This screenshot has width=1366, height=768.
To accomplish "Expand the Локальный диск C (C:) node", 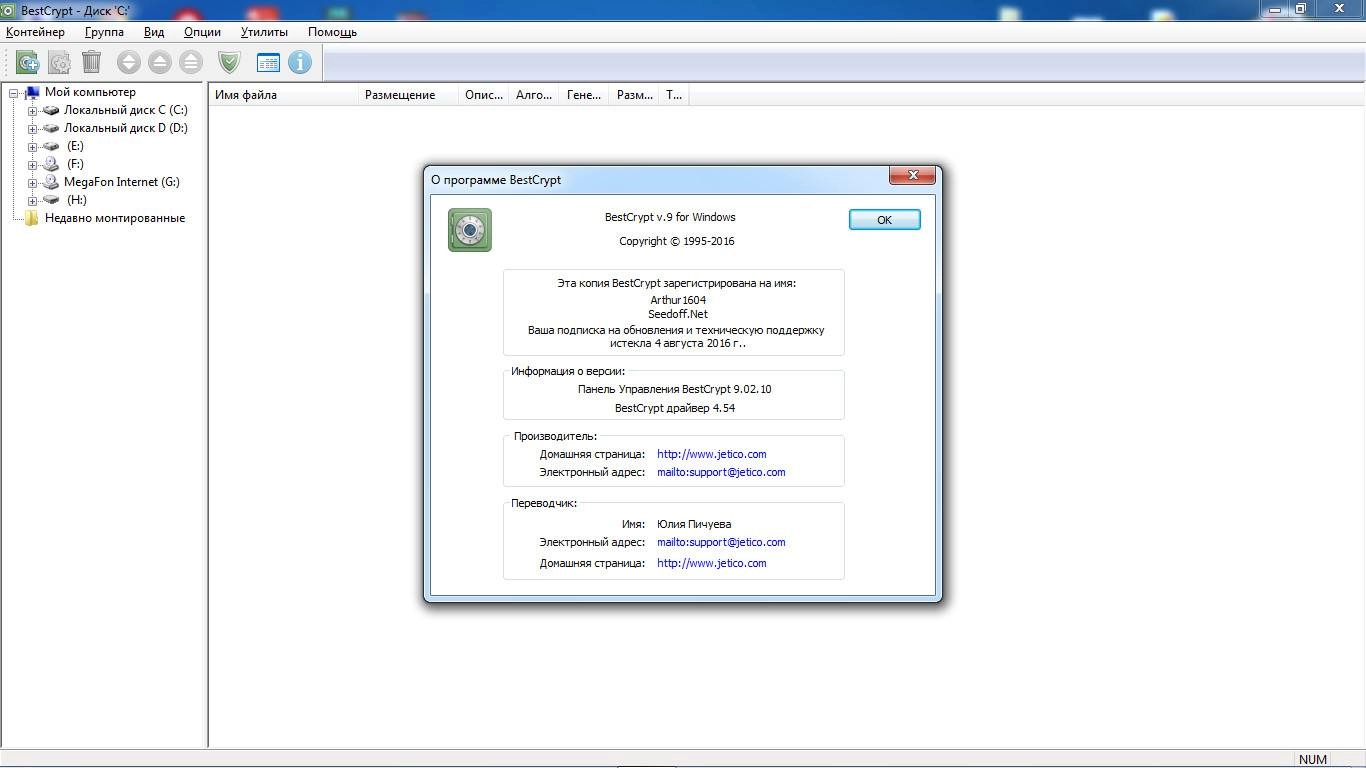I will pos(32,111).
